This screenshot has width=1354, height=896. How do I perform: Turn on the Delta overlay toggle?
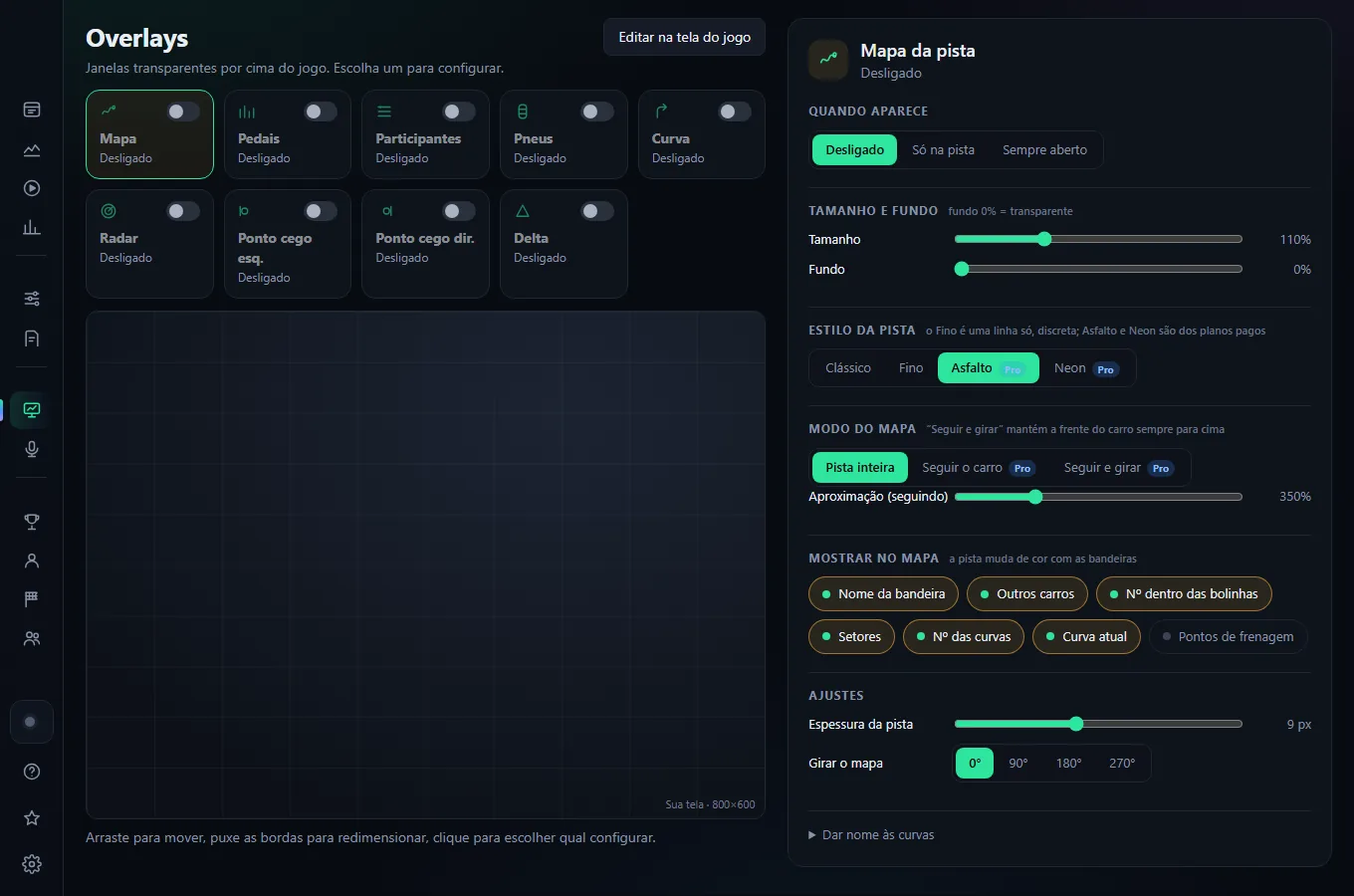(596, 211)
